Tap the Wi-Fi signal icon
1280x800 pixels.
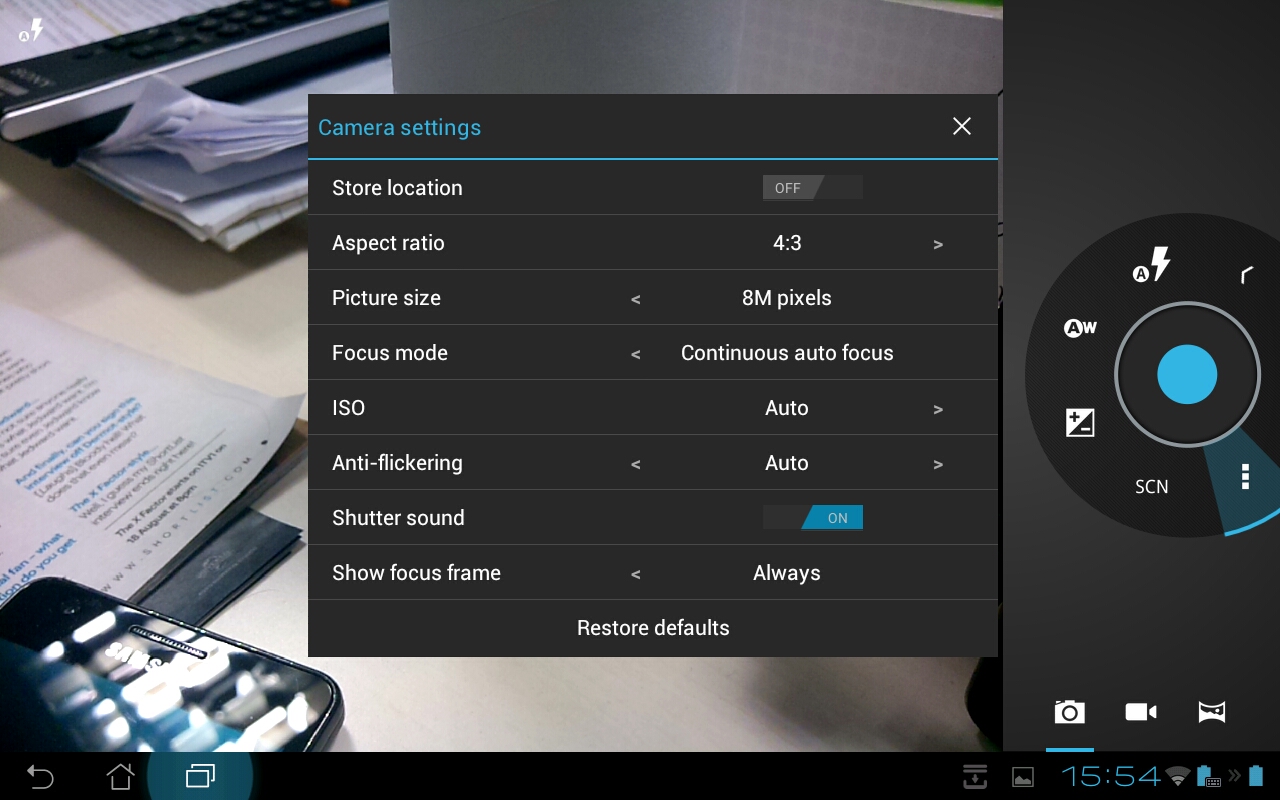tap(1179, 776)
